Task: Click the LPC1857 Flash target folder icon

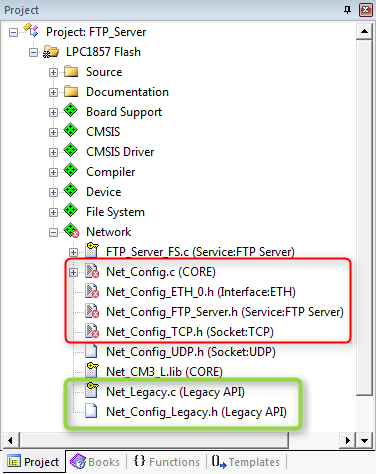Action: click(51, 52)
